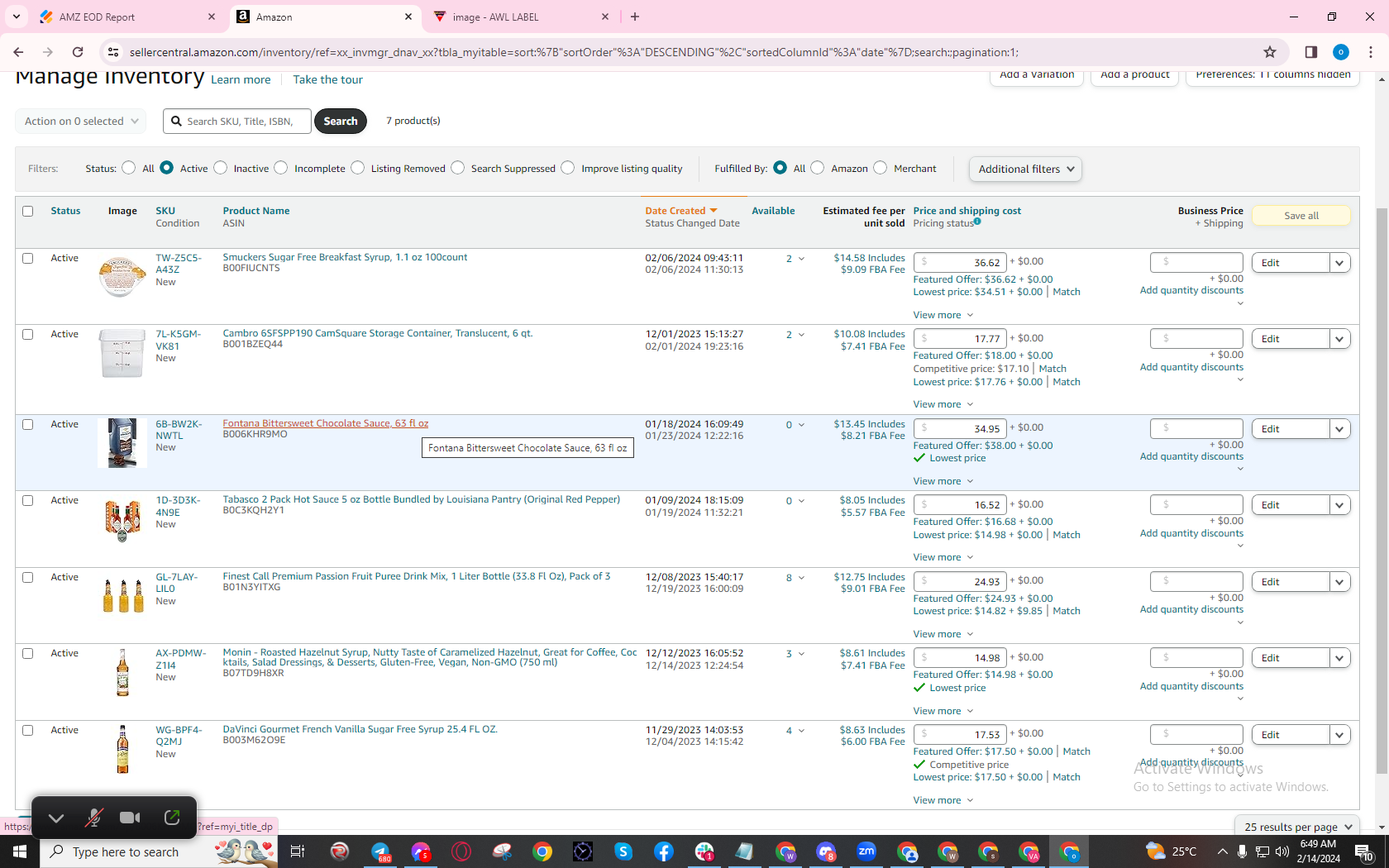Choose the Listing Removed status filter

(x=358, y=168)
